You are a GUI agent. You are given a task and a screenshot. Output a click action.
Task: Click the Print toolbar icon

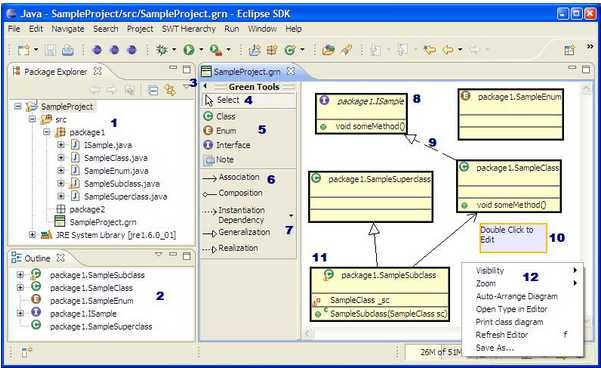point(68,50)
